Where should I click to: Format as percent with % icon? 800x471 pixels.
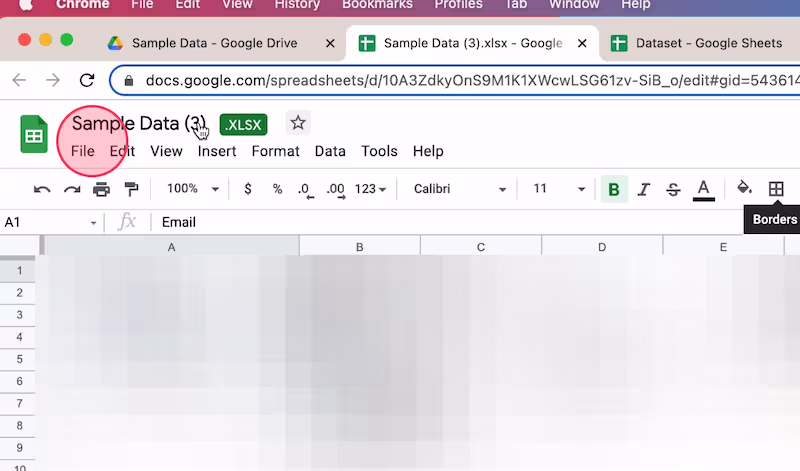point(278,189)
